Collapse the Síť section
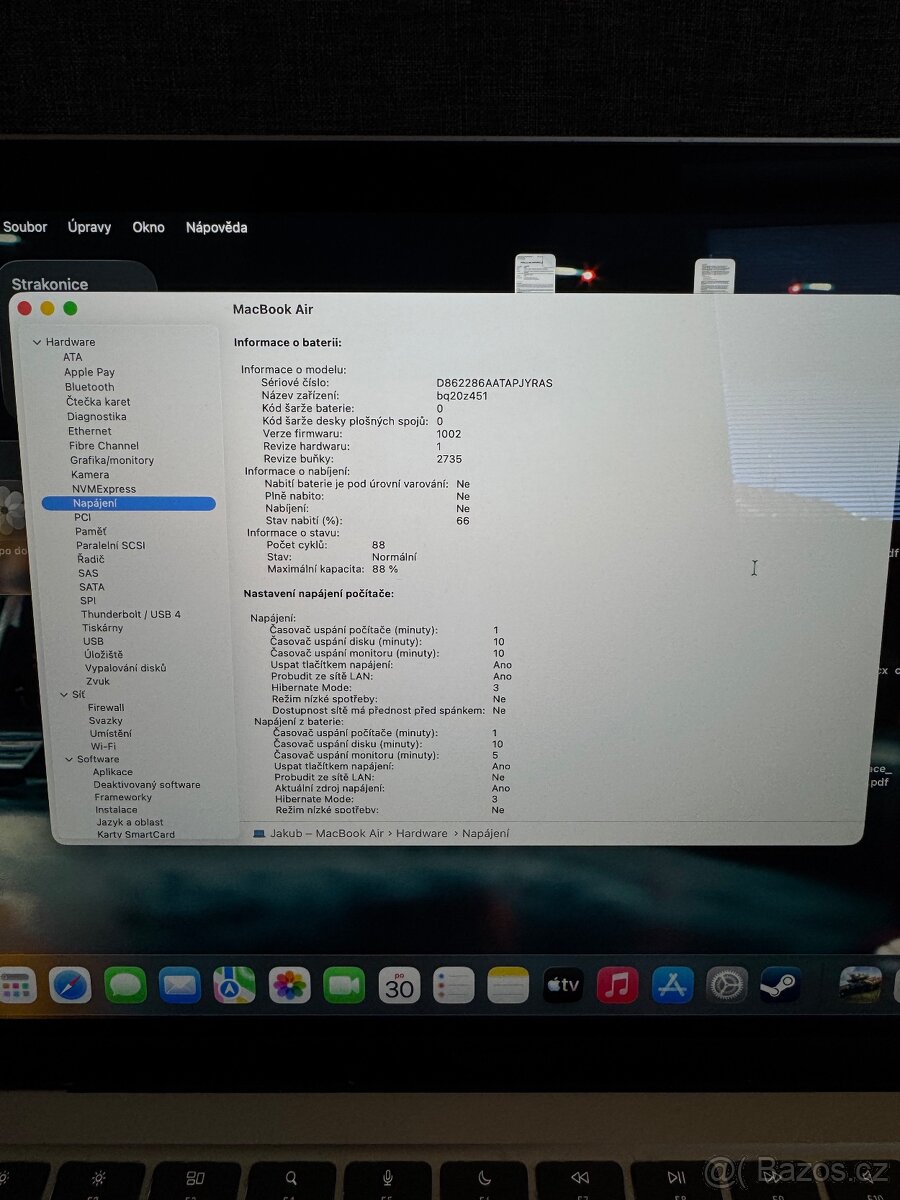 click(x=64, y=694)
